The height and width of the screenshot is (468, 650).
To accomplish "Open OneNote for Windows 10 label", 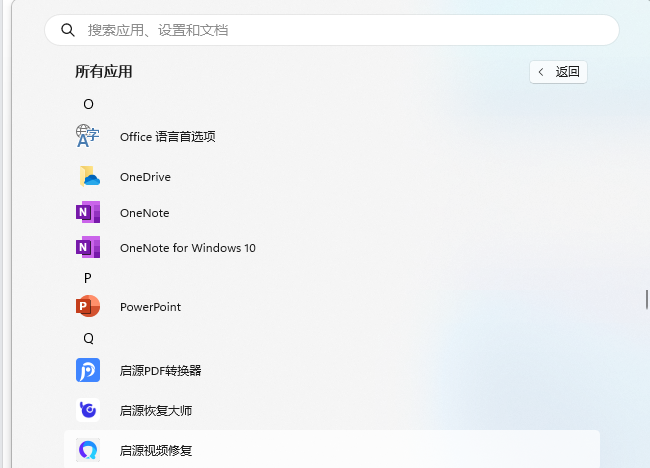I will (x=188, y=248).
